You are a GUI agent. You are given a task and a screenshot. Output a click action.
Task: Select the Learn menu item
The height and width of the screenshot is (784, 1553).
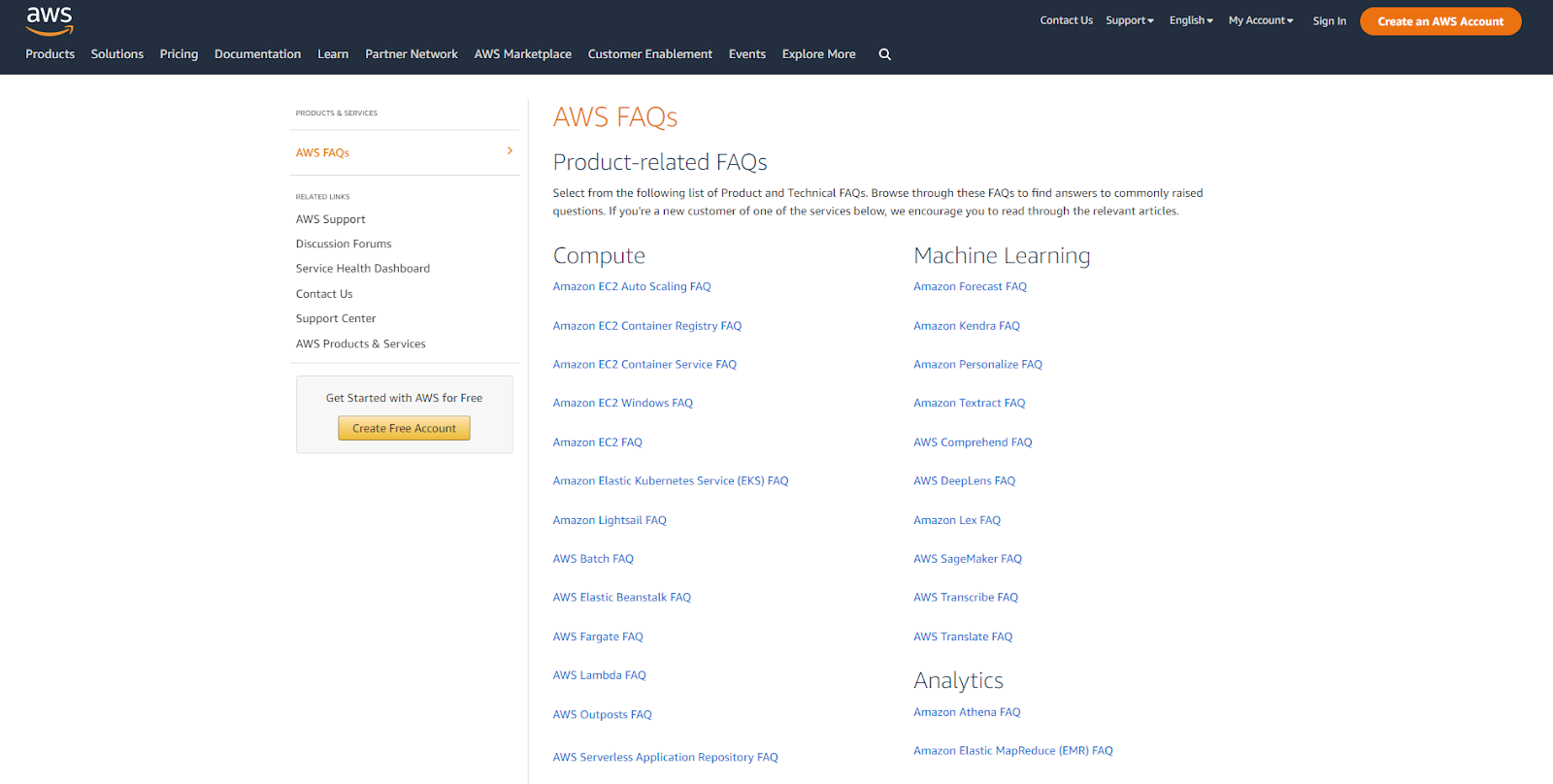(x=333, y=54)
